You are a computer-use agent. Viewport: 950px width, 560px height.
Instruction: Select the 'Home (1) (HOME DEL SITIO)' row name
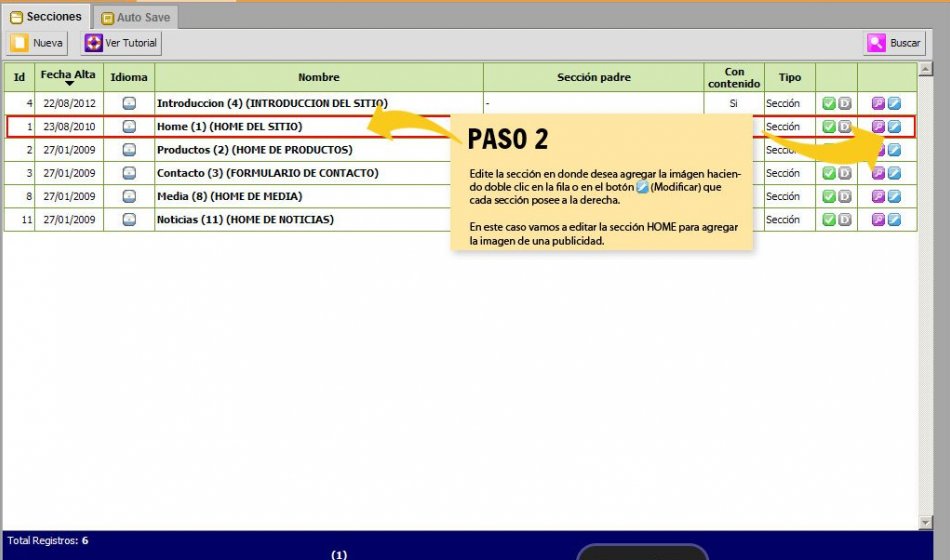(230, 126)
